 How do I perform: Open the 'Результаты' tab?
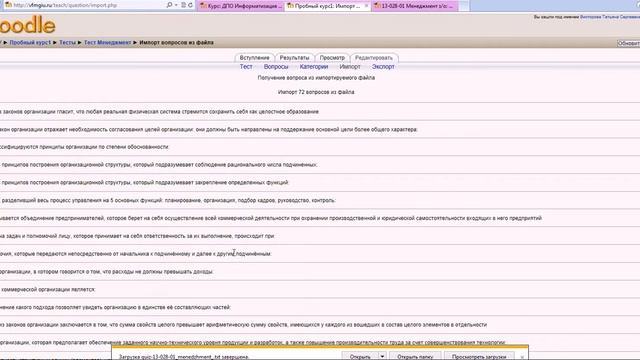pos(294,58)
